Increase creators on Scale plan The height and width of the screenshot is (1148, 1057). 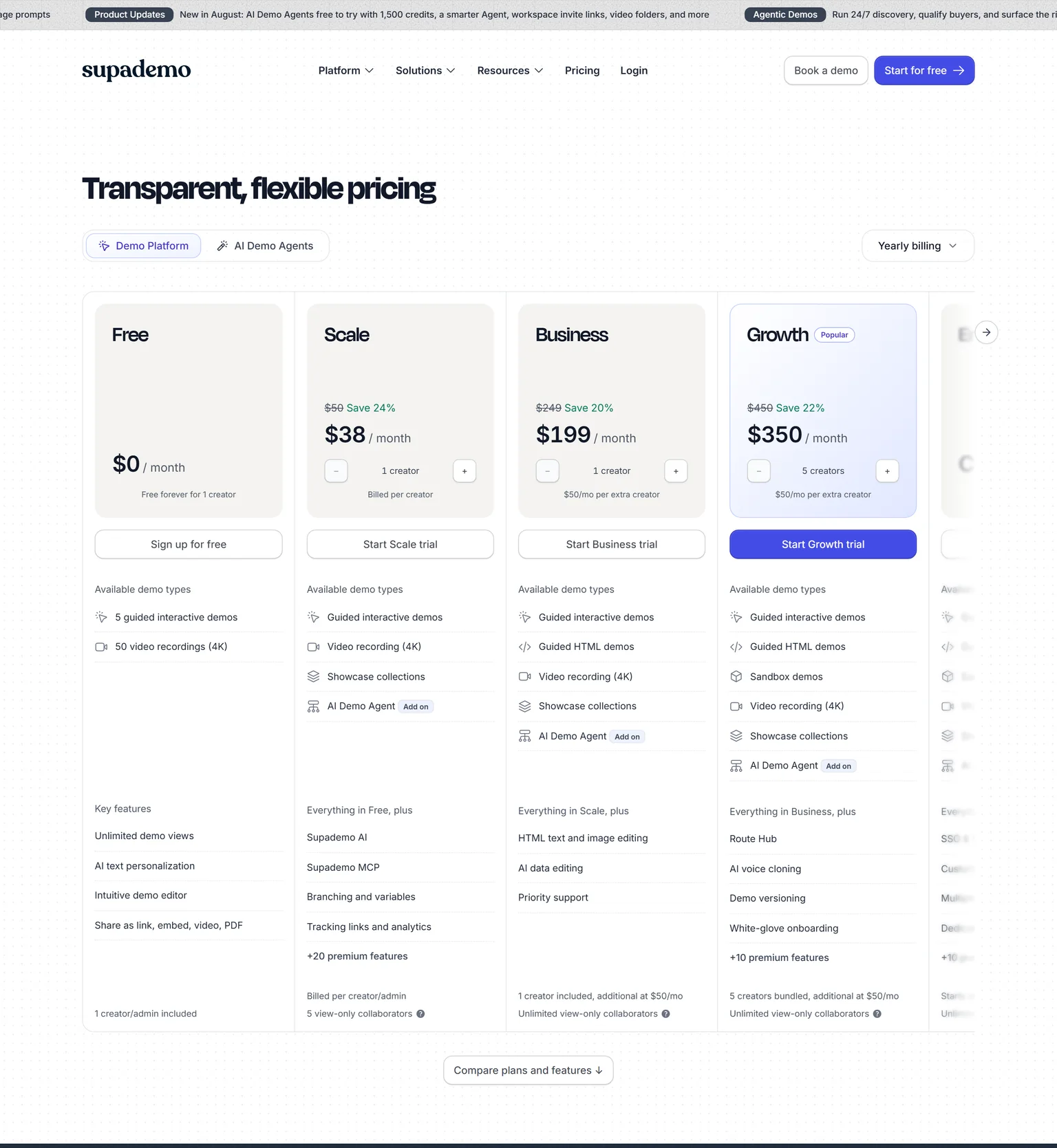[x=465, y=471]
